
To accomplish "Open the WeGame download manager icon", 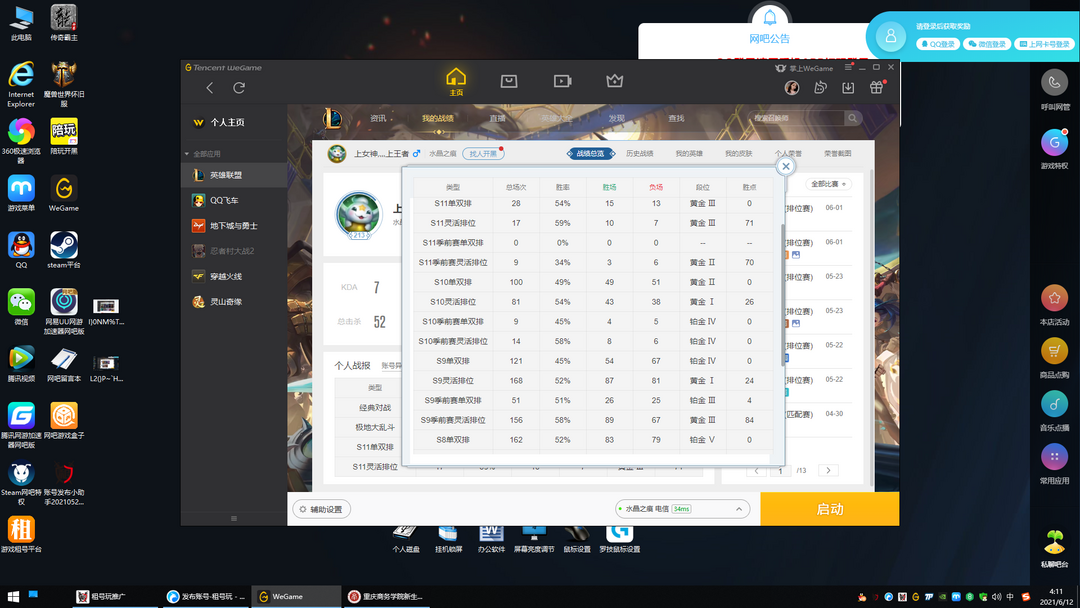I will click(848, 87).
